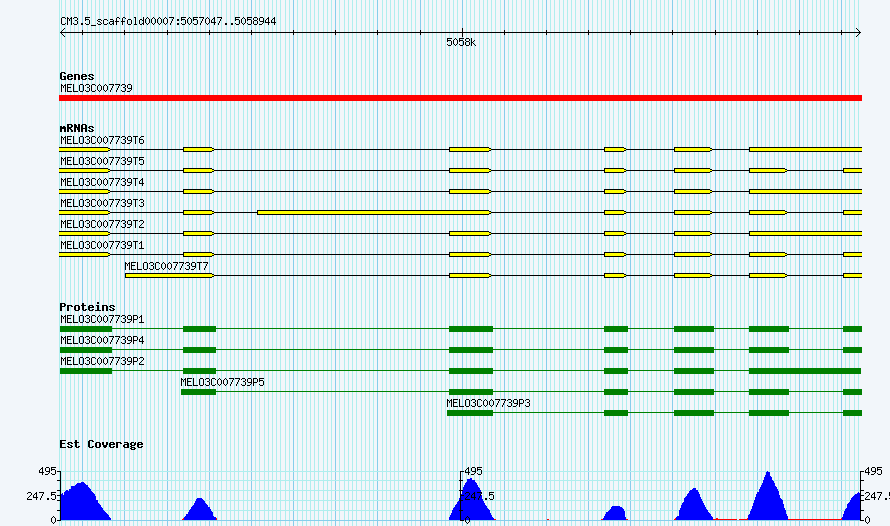Open transcript label MEL03C007739T5
The image size is (890, 526).
click(x=102, y=161)
